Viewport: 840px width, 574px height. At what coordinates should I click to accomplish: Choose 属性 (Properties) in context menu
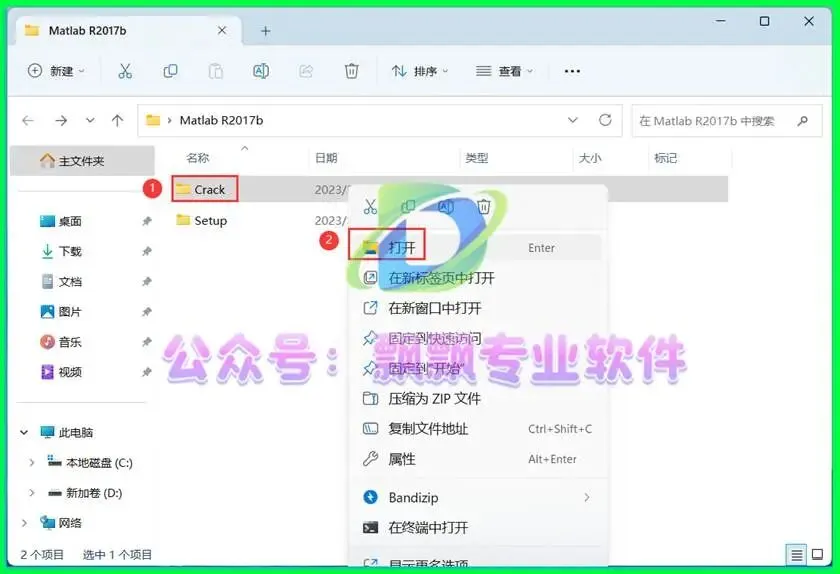coord(475,459)
